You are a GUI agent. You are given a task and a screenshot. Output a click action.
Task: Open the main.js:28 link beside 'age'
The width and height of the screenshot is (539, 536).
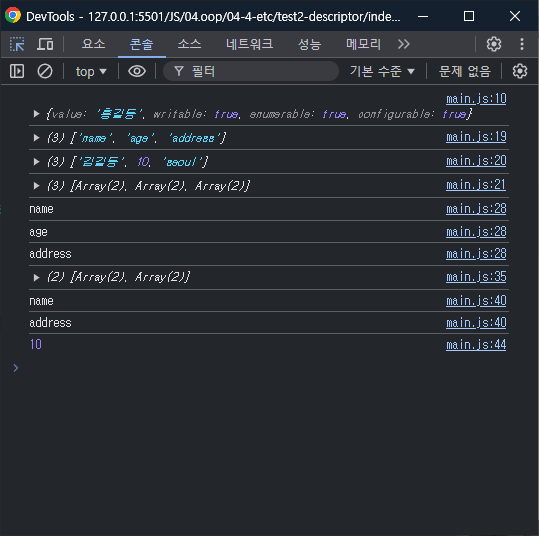coord(476,232)
